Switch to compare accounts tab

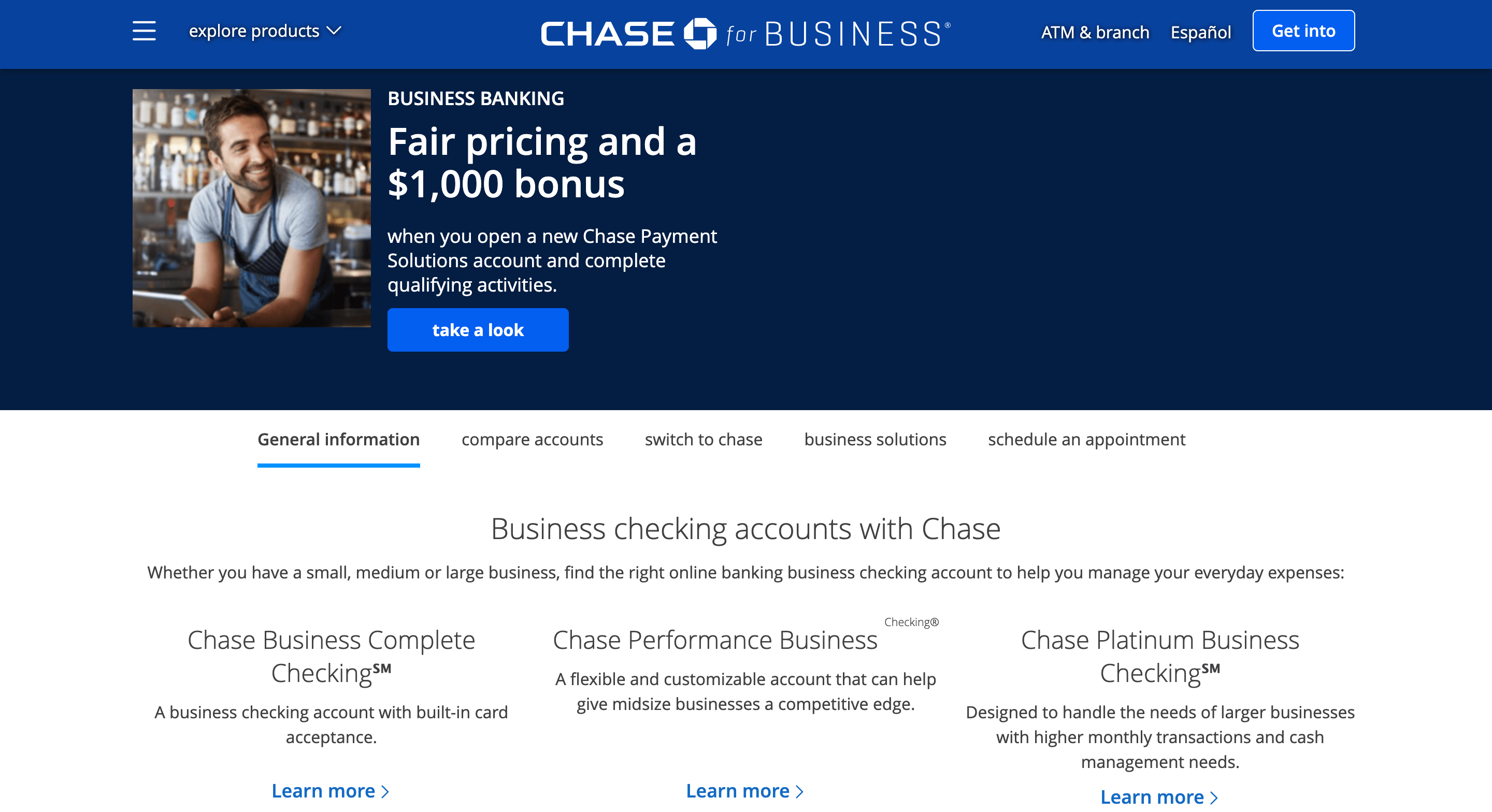pyautogui.click(x=532, y=440)
